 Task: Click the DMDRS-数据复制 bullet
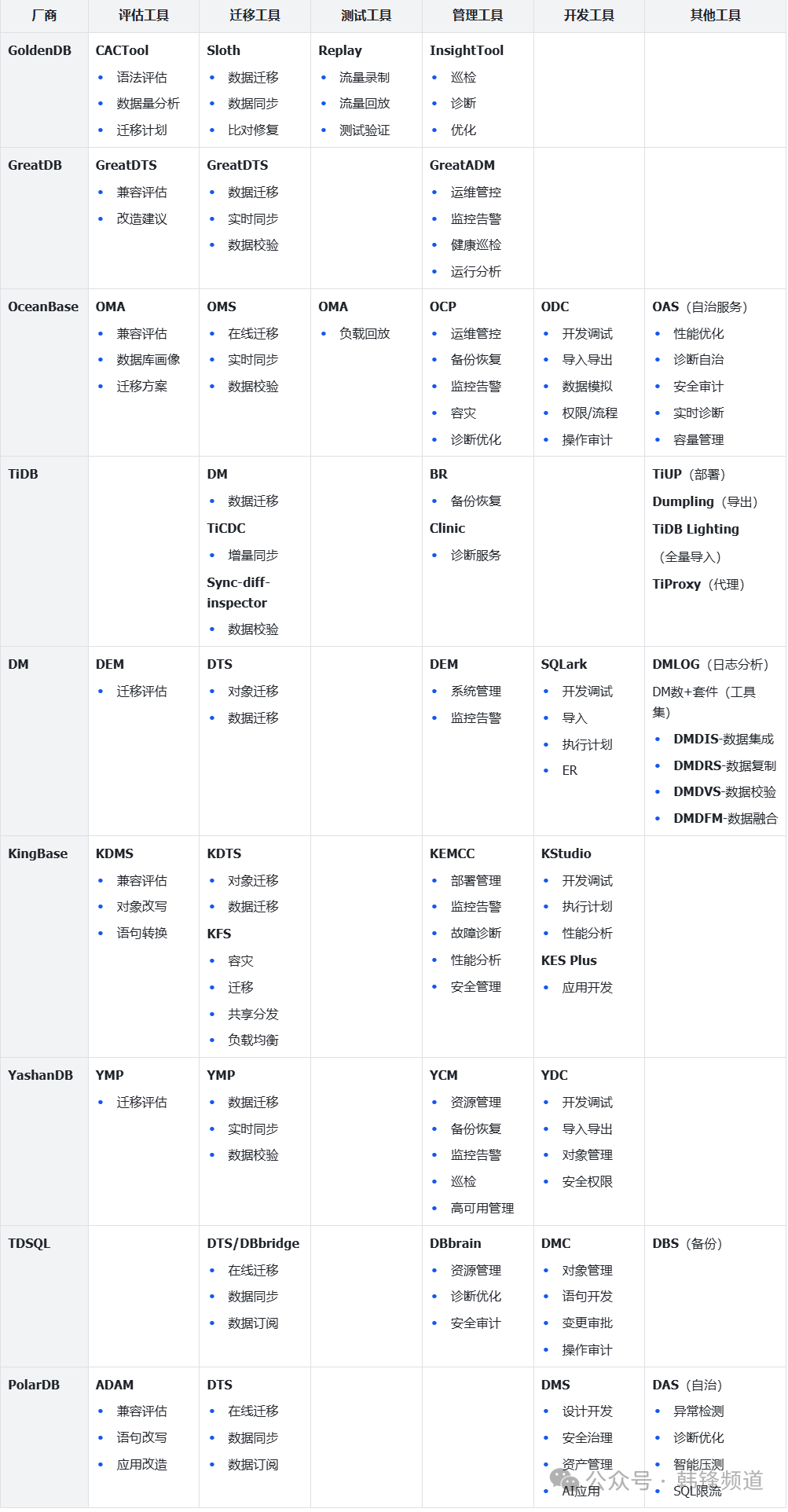[724, 765]
